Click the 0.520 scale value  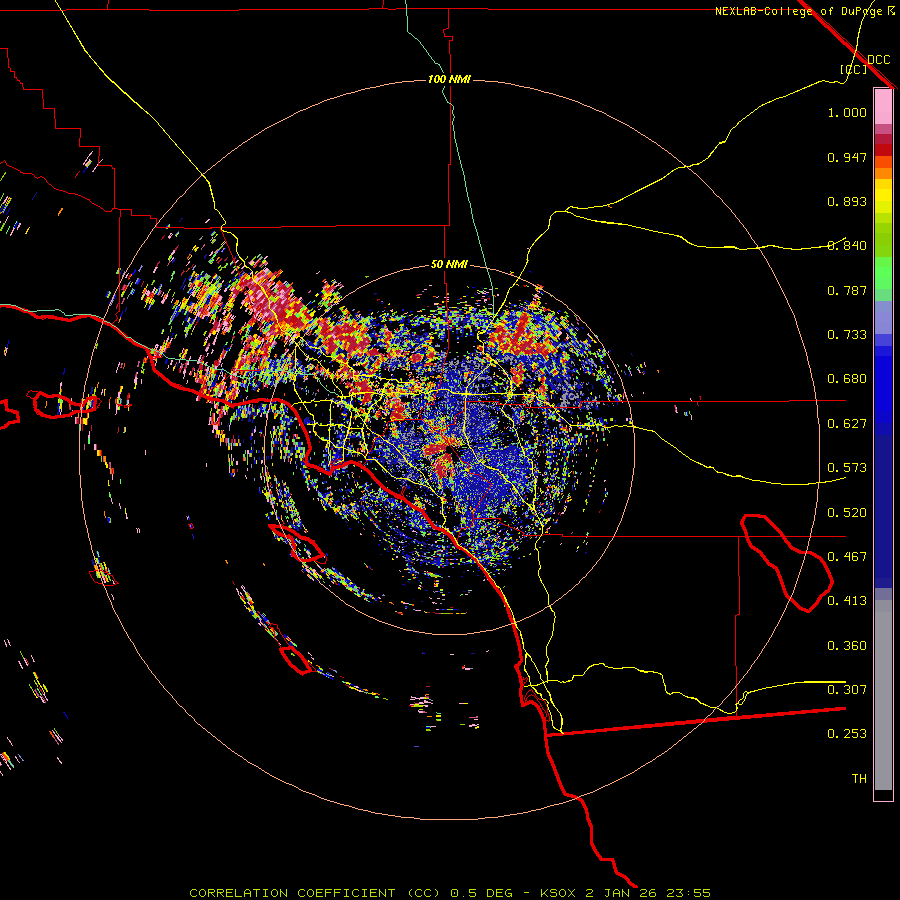[x=847, y=513]
